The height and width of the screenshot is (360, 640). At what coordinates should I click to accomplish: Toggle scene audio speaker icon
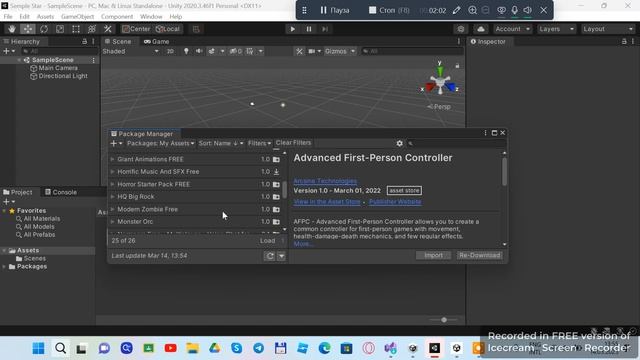(x=199, y=51)
